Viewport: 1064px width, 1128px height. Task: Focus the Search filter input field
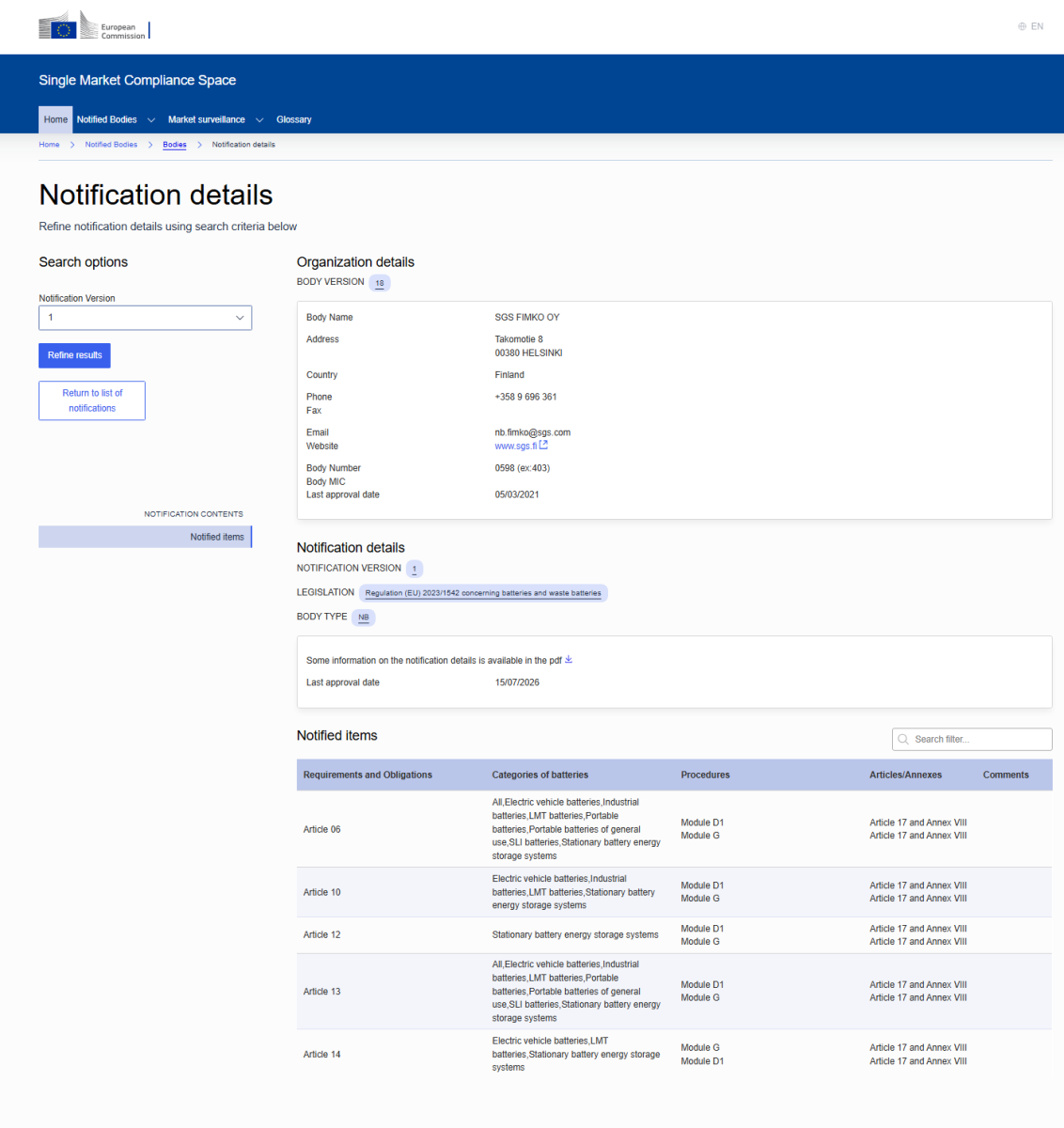(972, 740)
